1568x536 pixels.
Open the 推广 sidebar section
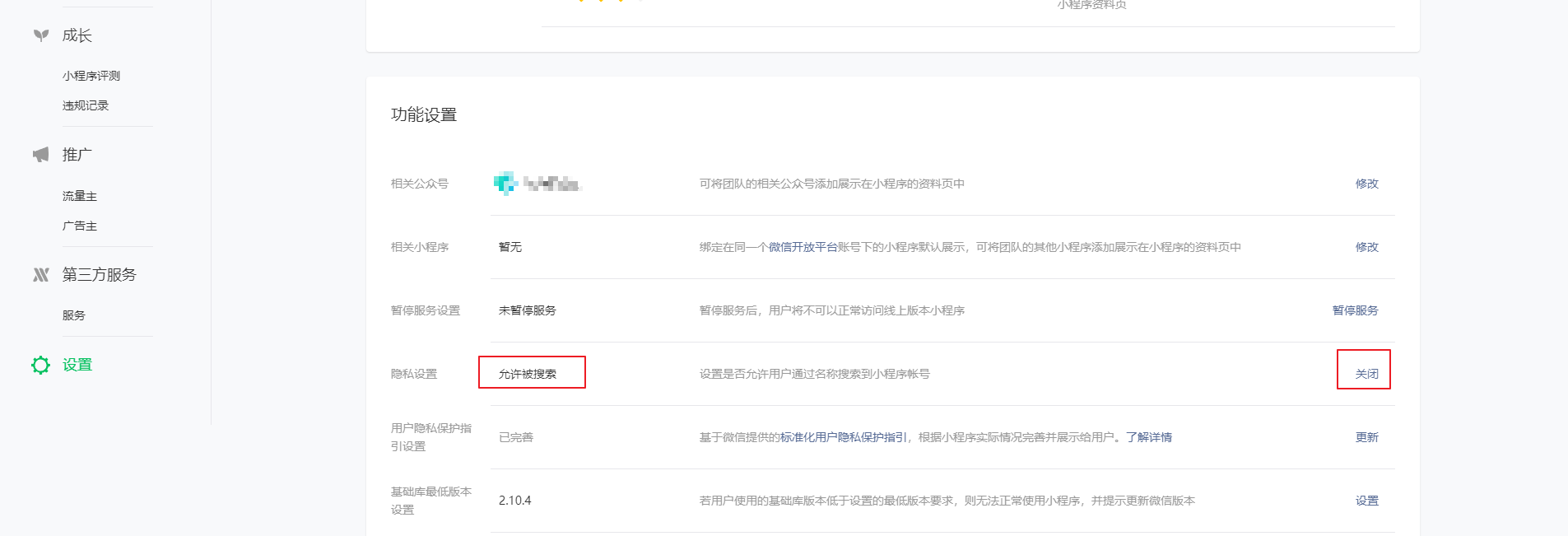point(77,155)
